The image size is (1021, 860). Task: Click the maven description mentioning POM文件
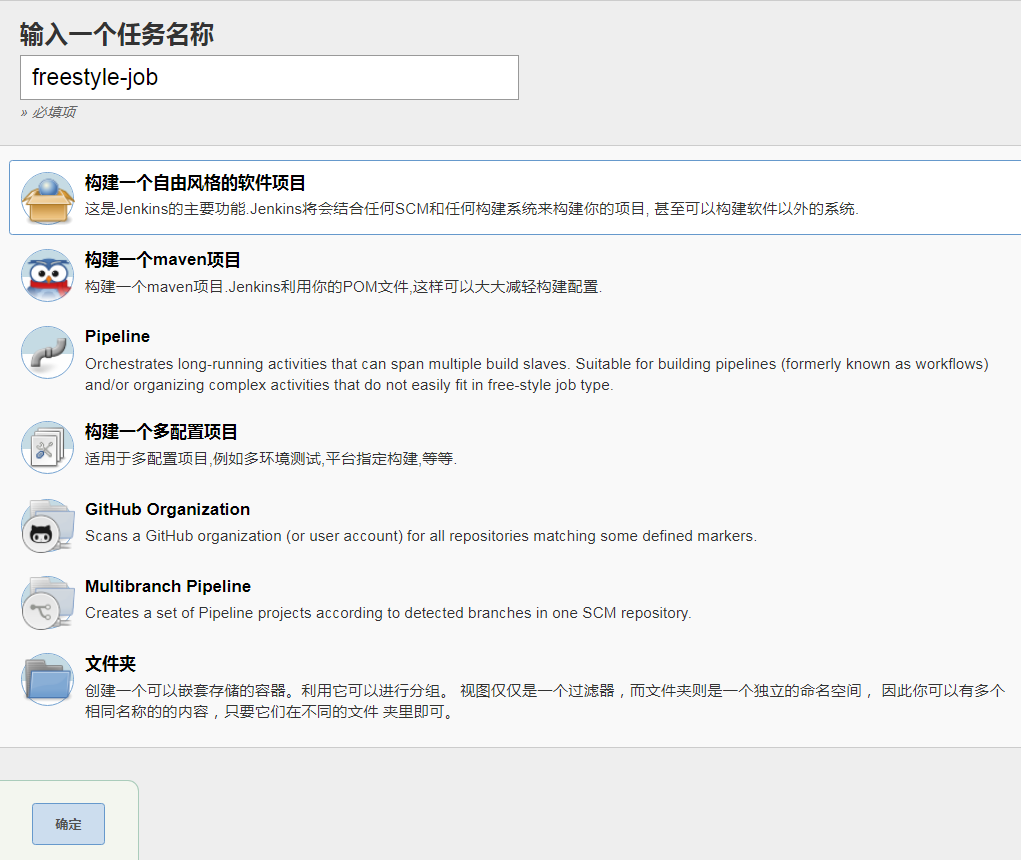tap(343, 286)
